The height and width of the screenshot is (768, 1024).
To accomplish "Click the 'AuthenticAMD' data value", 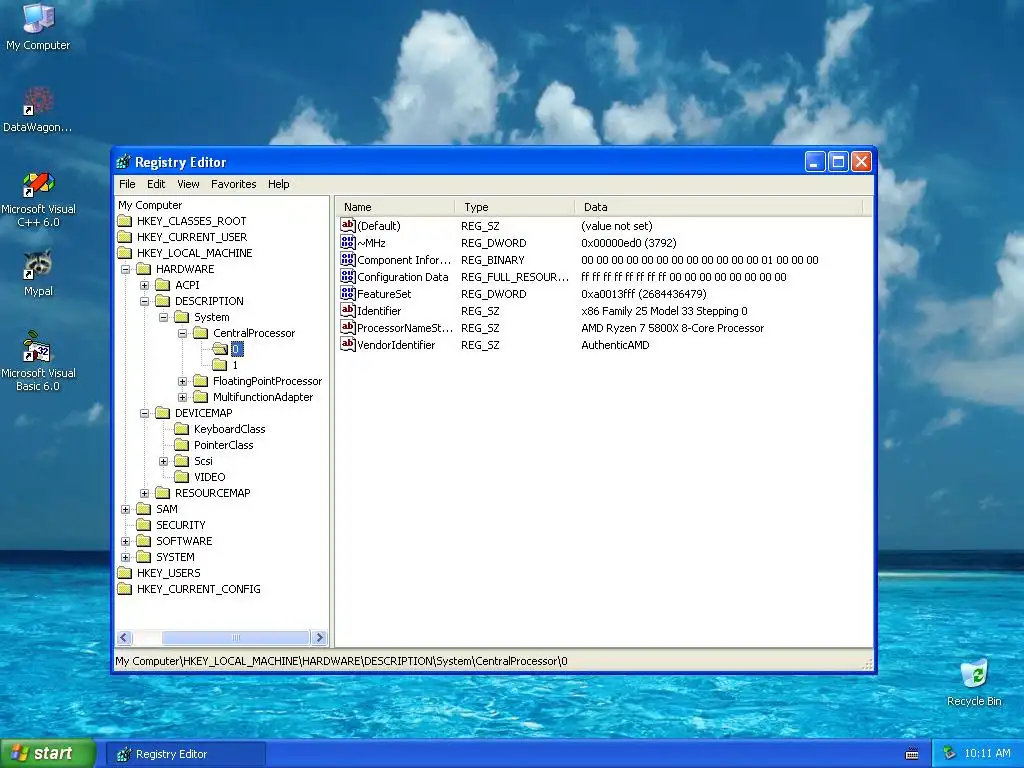I will coord(615,345).
